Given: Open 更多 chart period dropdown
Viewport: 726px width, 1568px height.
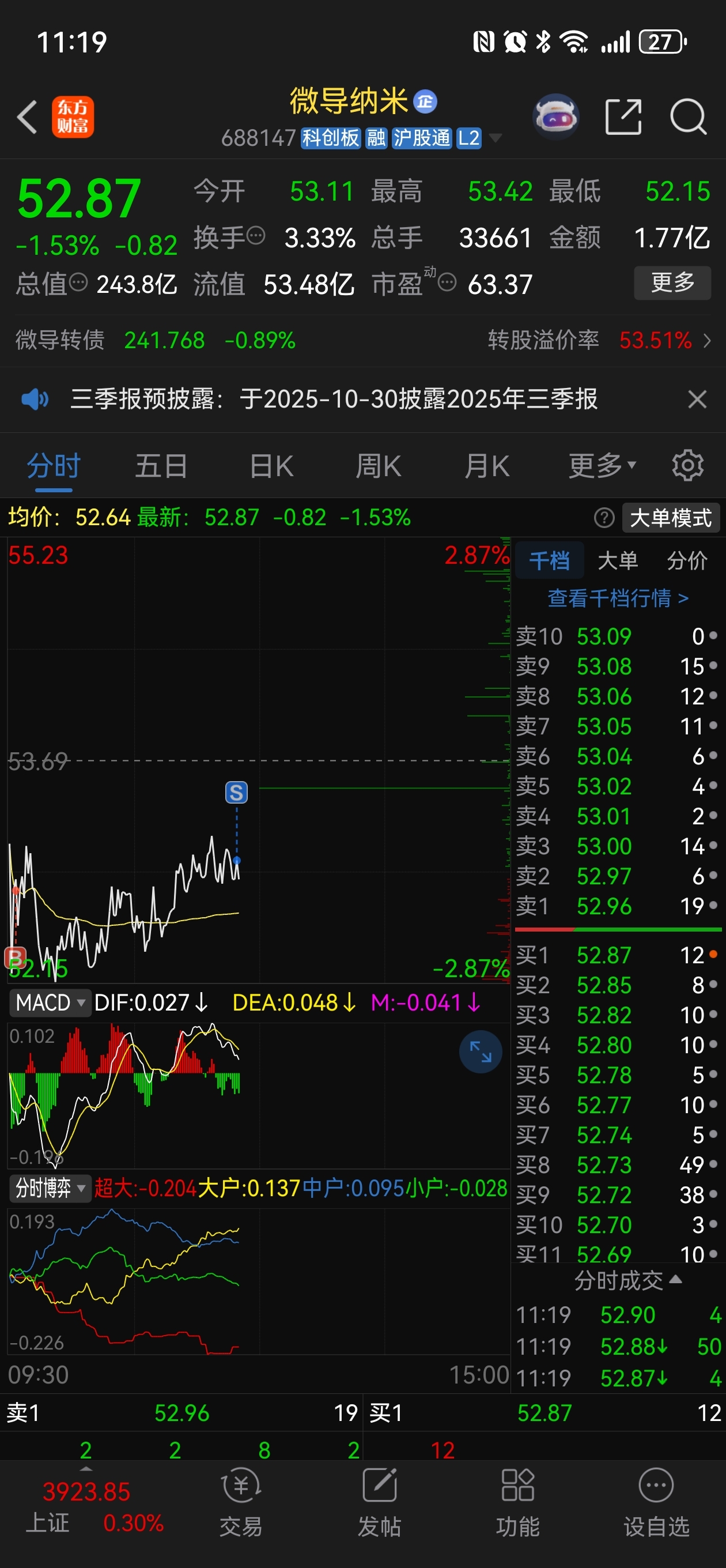Looking at the screenshot, I should 603,466.
